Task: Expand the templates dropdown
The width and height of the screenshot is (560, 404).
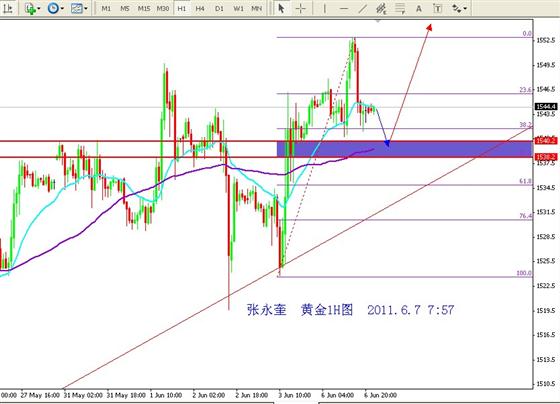Action: coord(86,9)
